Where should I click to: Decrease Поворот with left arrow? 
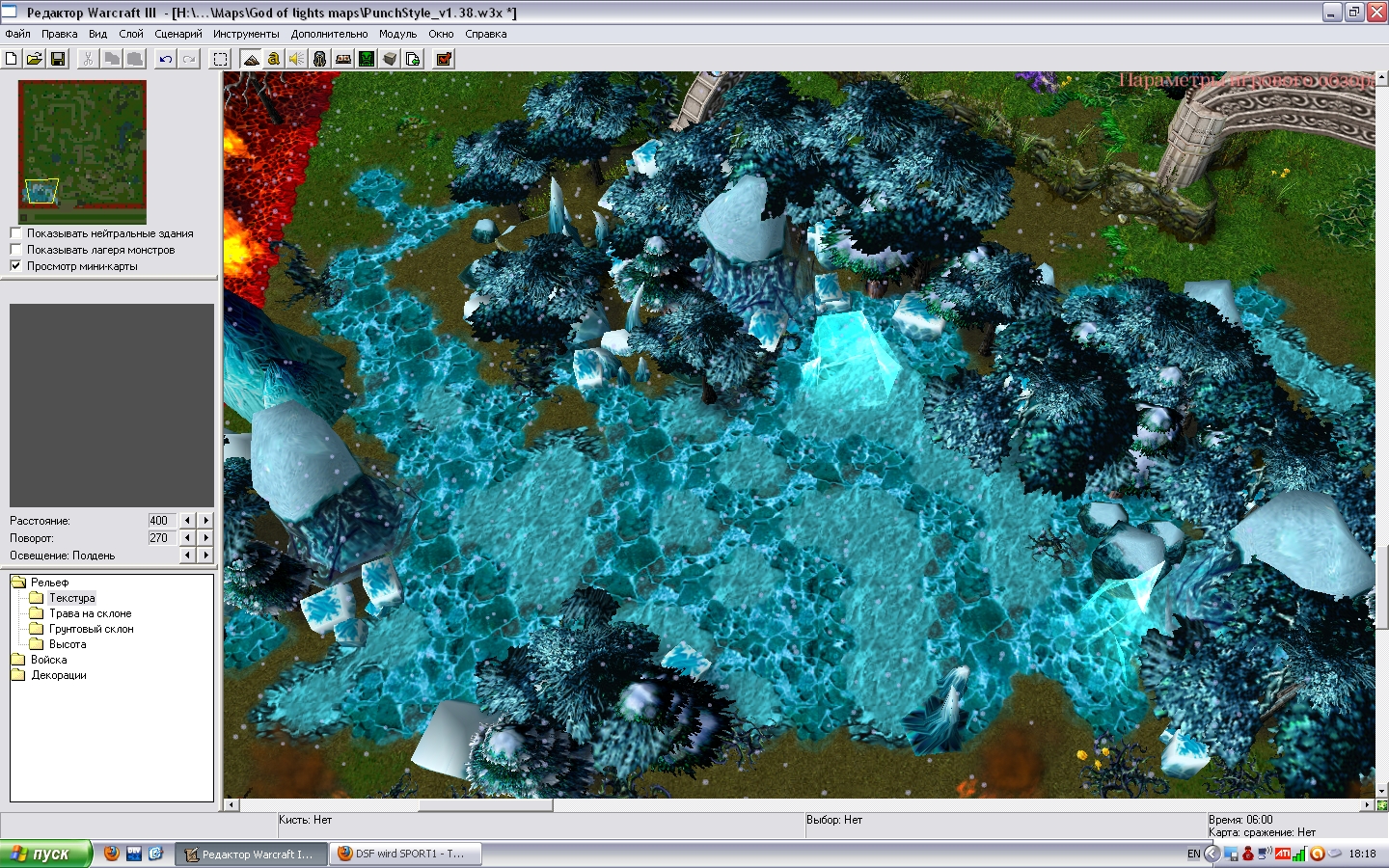[x=188, y=538]
